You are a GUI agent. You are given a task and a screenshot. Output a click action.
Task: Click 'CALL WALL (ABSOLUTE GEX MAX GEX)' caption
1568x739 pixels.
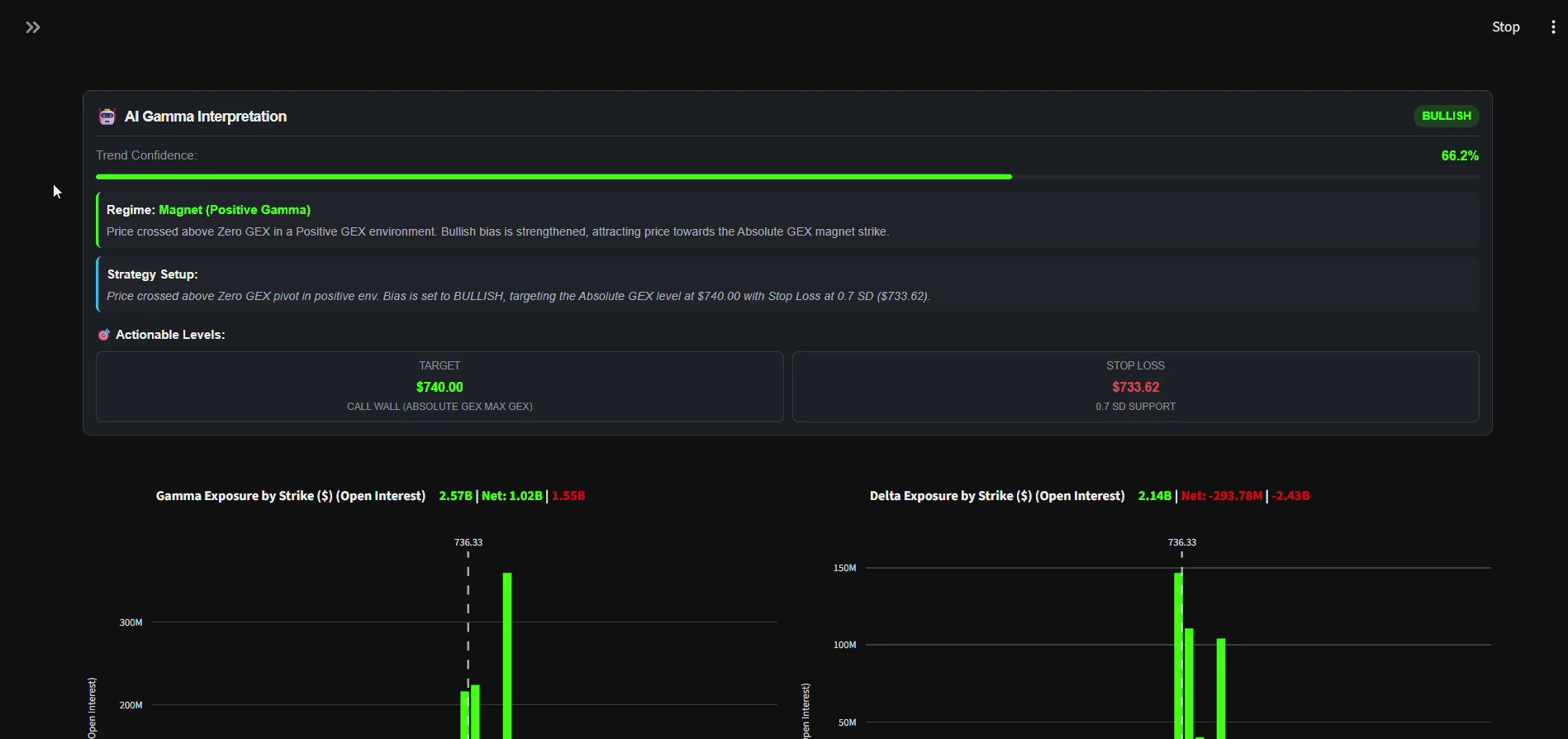click(x=440, y=407)
